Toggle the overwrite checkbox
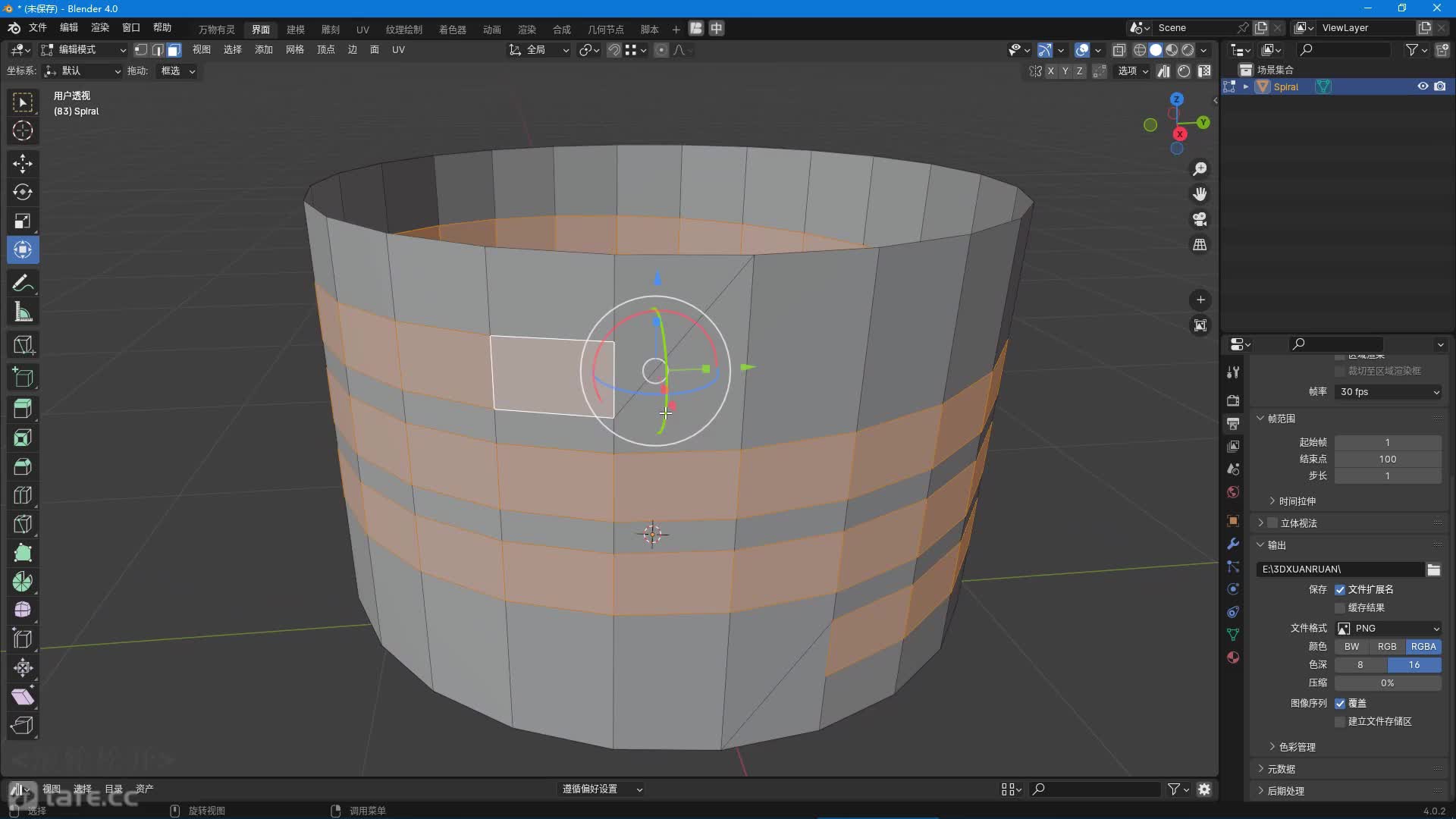Image resolution: width=1456 pixels, height=819 pixels. (1340, 704)
